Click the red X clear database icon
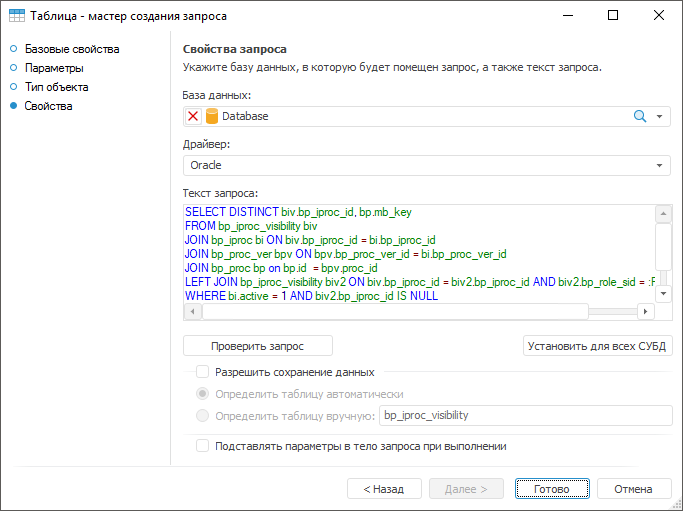The height and width of the screenshot is (511, 683). 194,116
